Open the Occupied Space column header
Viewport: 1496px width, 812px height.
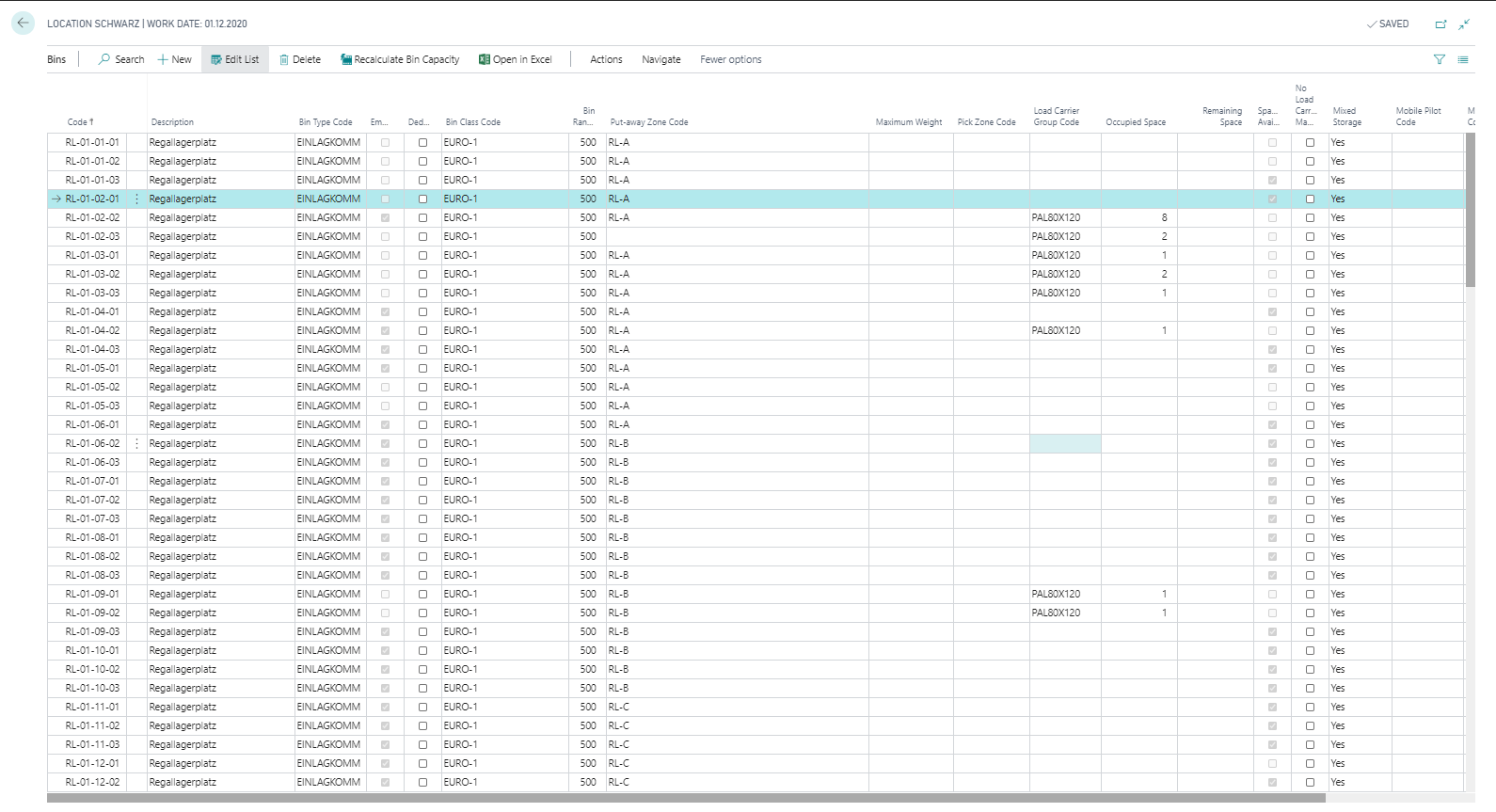[x=1136, y=122]
